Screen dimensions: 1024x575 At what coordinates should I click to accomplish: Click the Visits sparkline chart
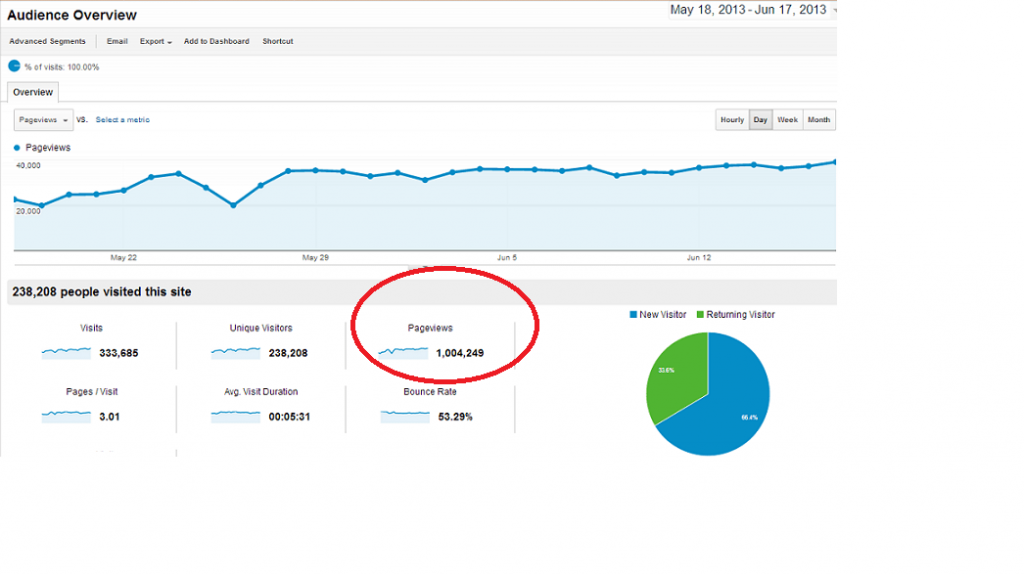click(x=66, y=353)
